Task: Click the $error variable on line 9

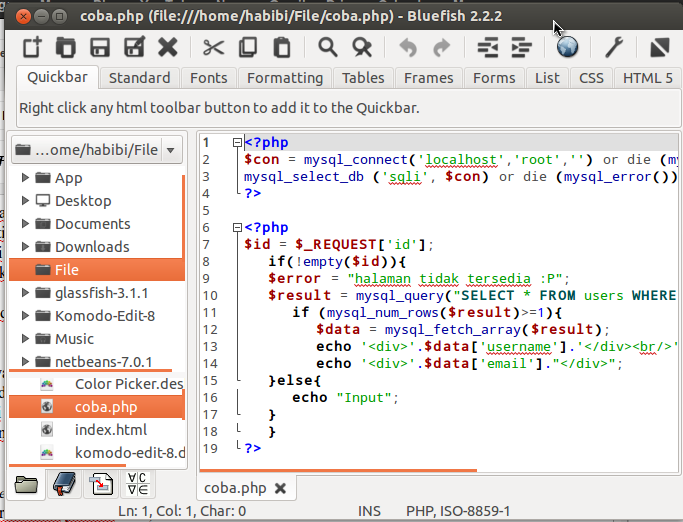Action: pyautogui.click(x=294, y=278)
